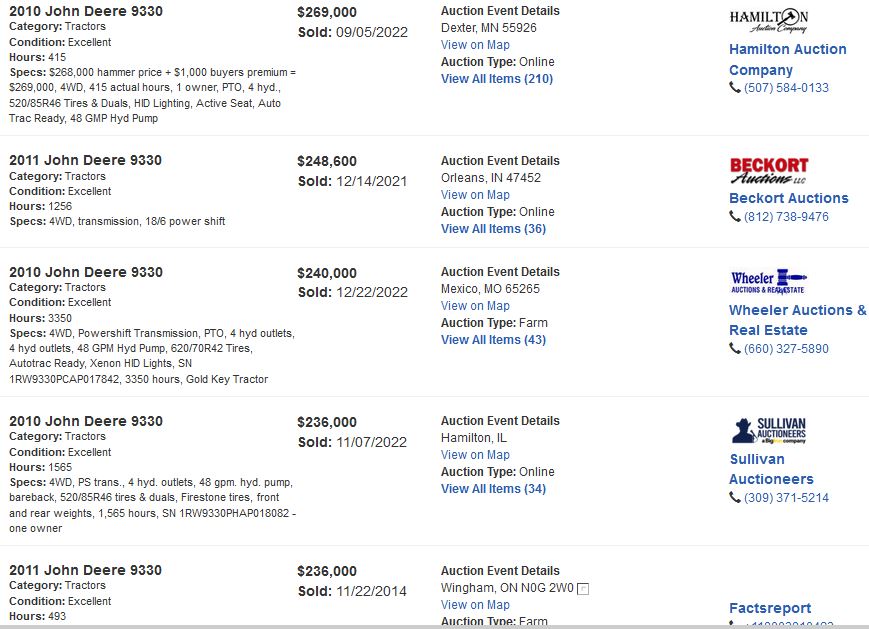Viewport: 869px width, 629px height.
Task: Click small box icon beside Wingham, ON
Action: click(x=583, y=589)
